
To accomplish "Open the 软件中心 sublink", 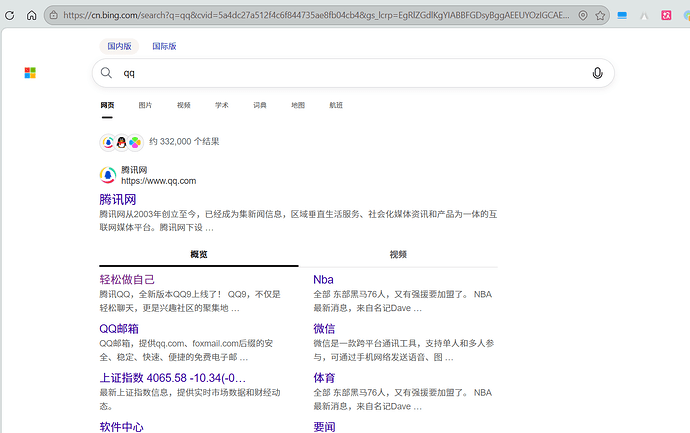I will pyautogui.click(x=121, y=427).
